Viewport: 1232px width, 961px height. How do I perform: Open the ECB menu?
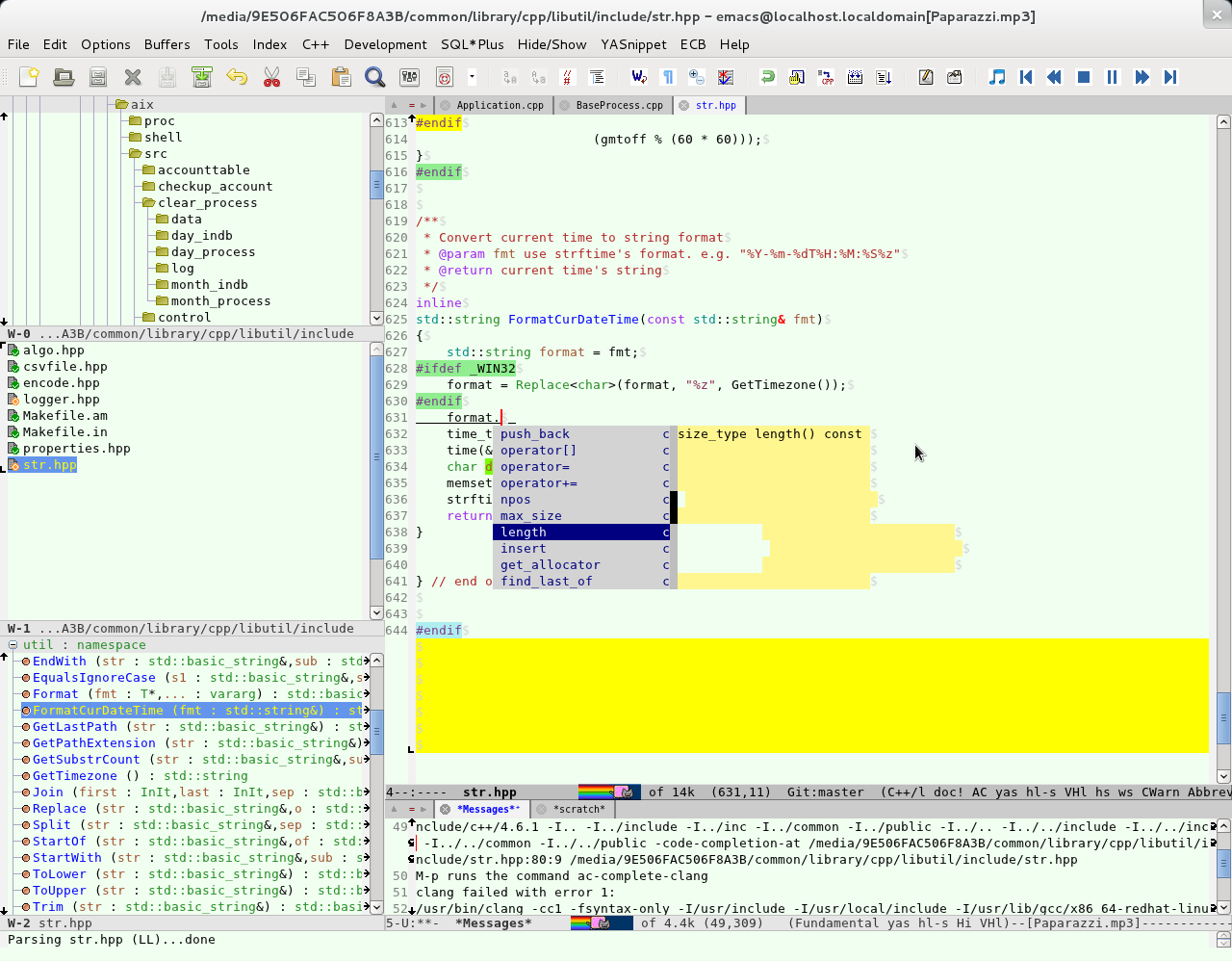point(693,44)
